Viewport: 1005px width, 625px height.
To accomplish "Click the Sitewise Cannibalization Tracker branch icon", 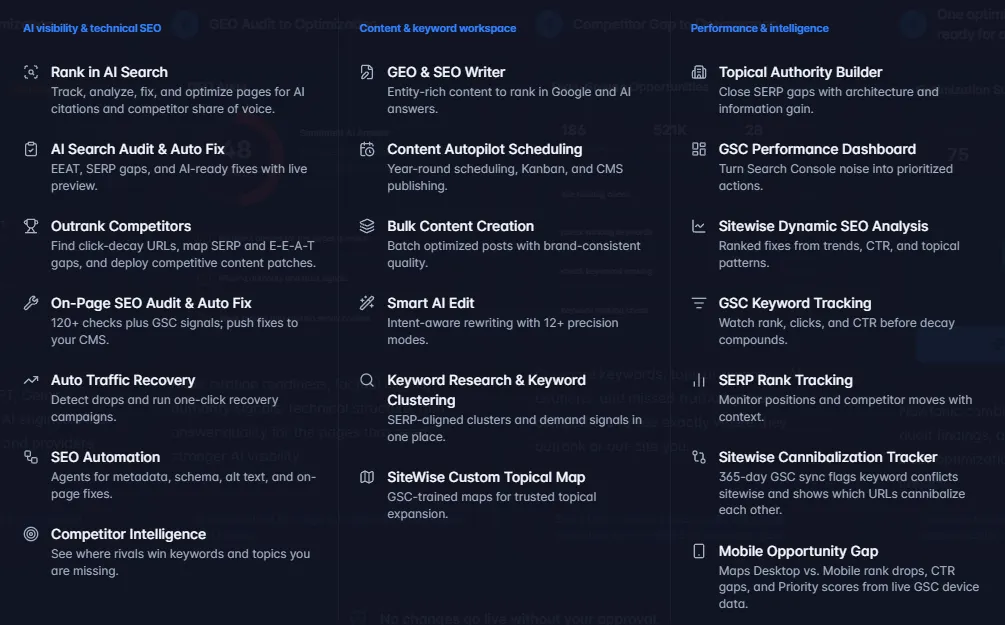I will (699, 457).
